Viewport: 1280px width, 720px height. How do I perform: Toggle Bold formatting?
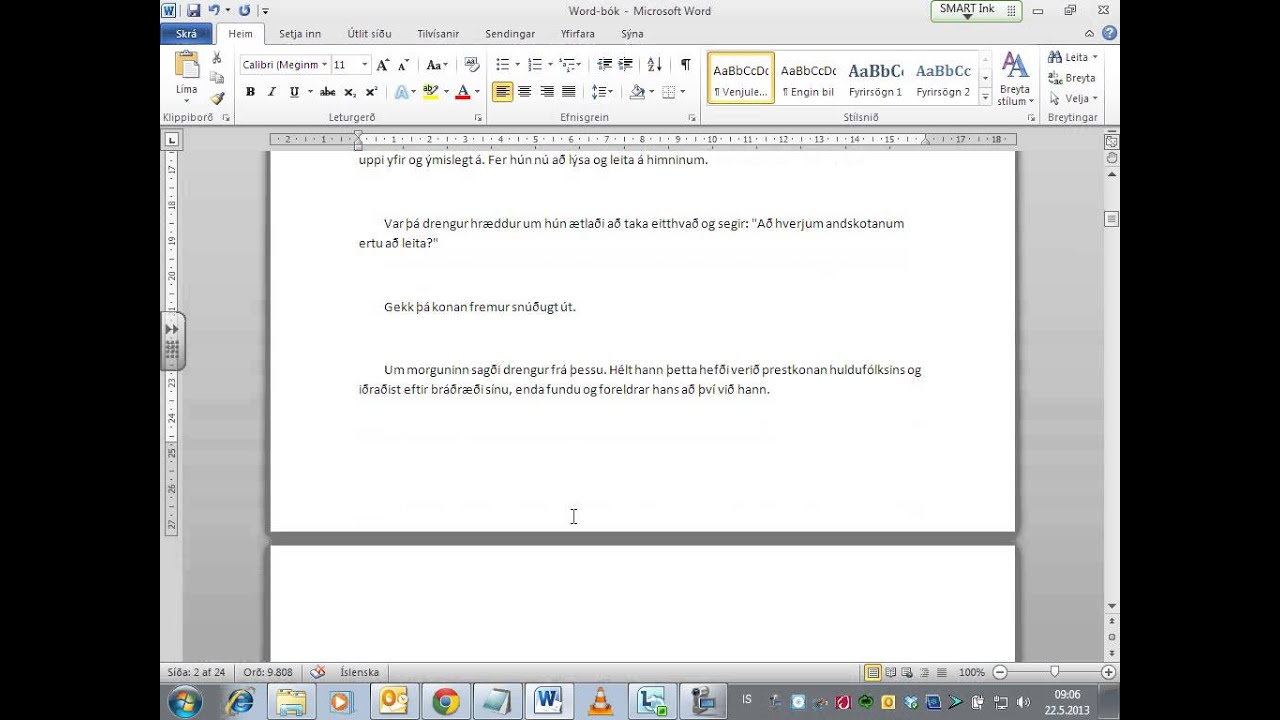(x=250, y=92)
